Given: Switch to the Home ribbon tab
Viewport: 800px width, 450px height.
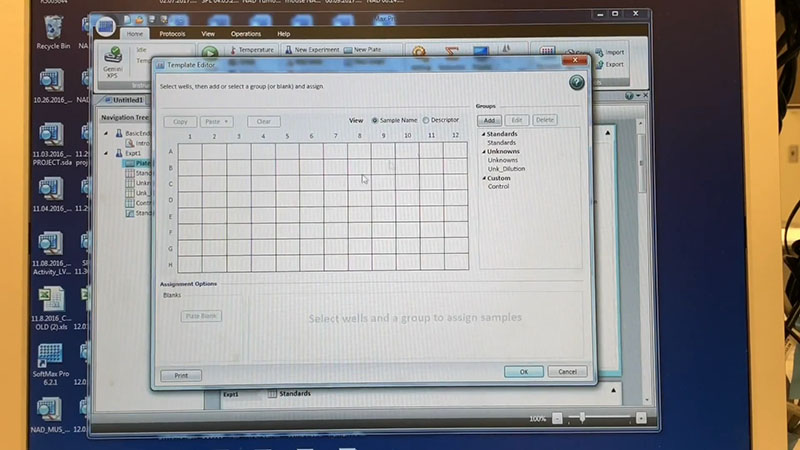Looking at the screenshot, I should (135, 34).
